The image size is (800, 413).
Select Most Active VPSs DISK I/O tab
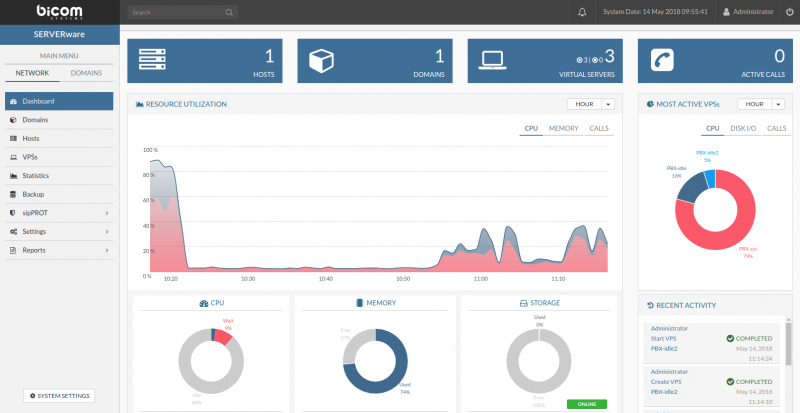(743, 129)
